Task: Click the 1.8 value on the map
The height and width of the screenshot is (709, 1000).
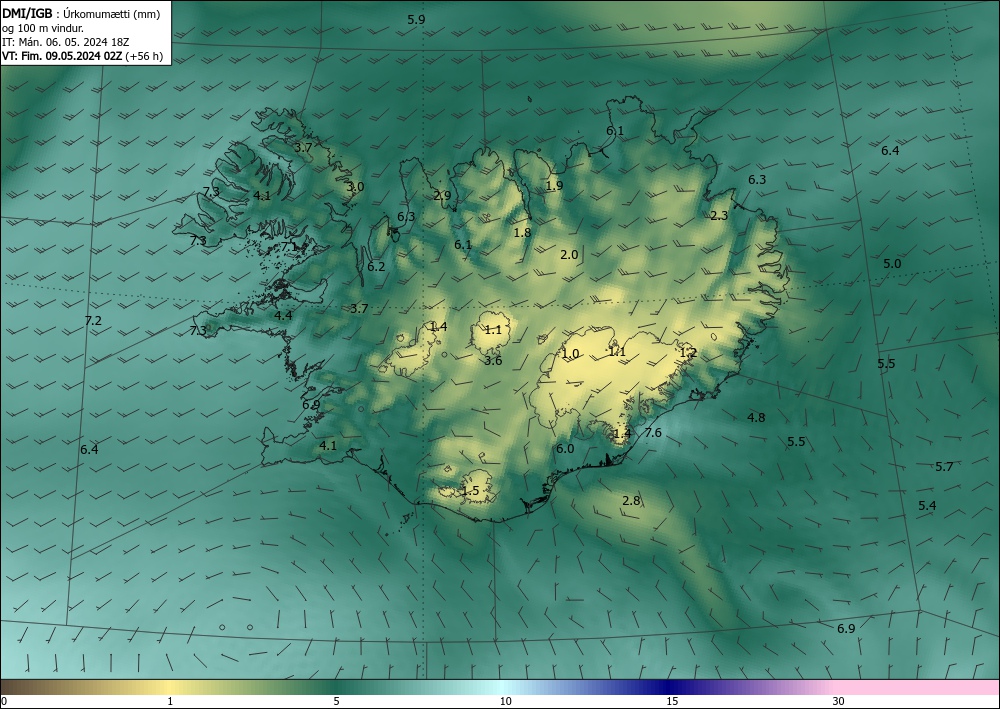Action: coord(522,233)
